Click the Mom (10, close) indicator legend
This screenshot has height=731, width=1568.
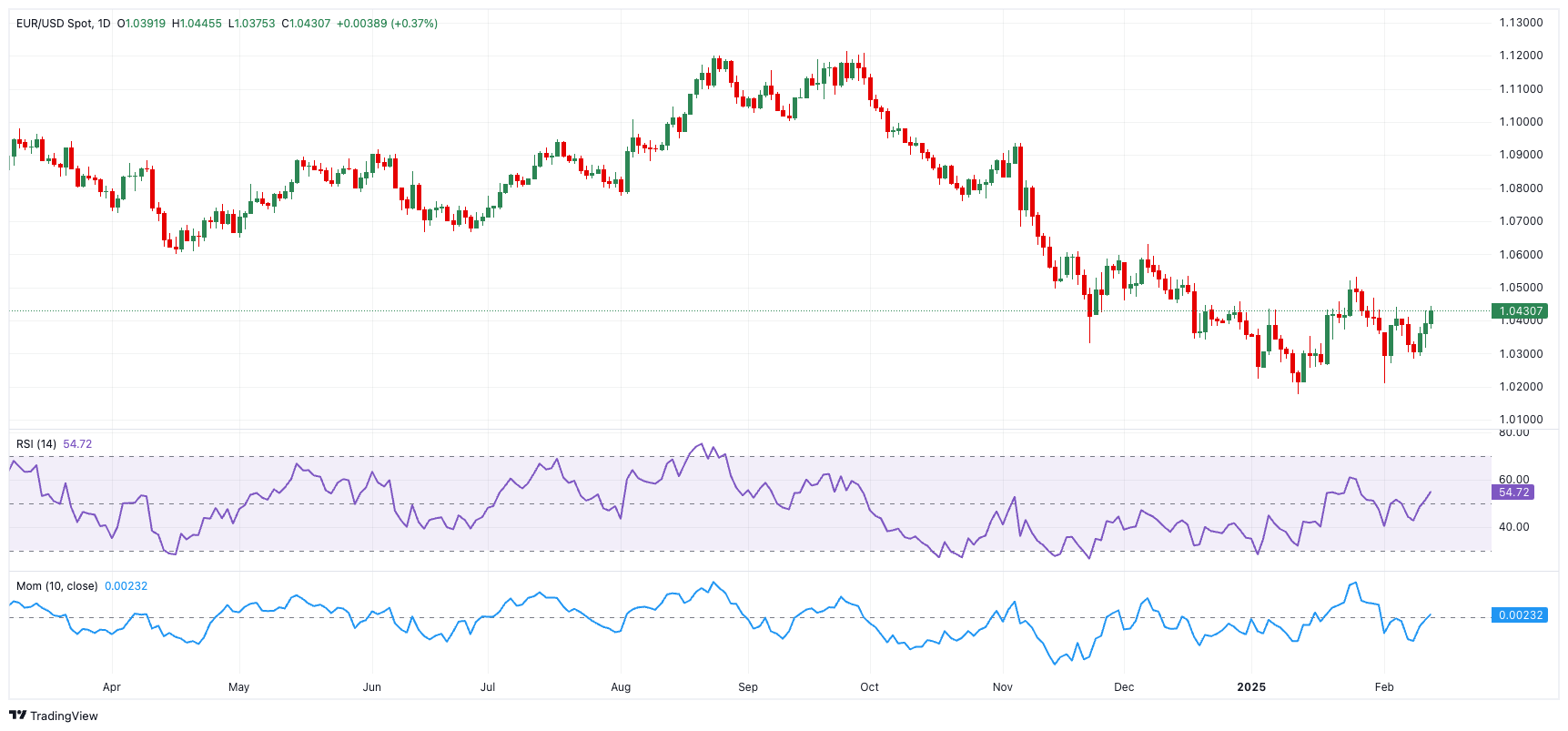pyautogui.click(x=56, y=586)
